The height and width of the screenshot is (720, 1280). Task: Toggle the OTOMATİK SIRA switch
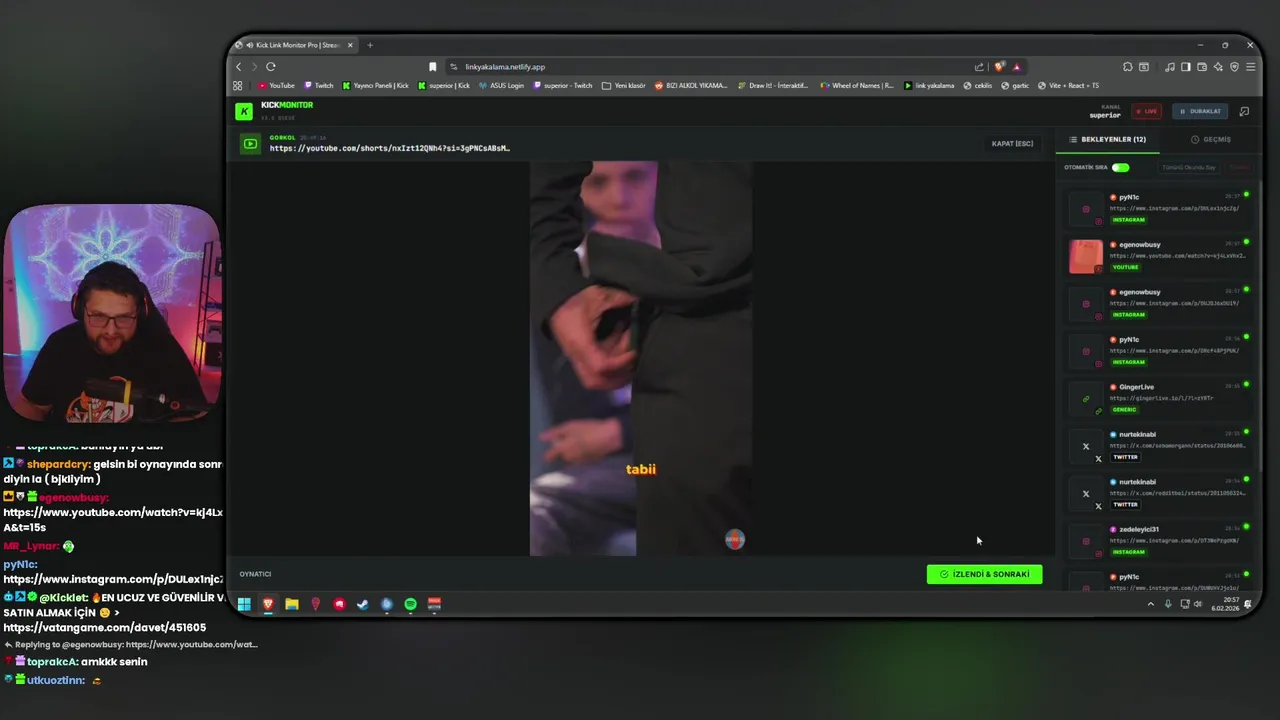1120,167
